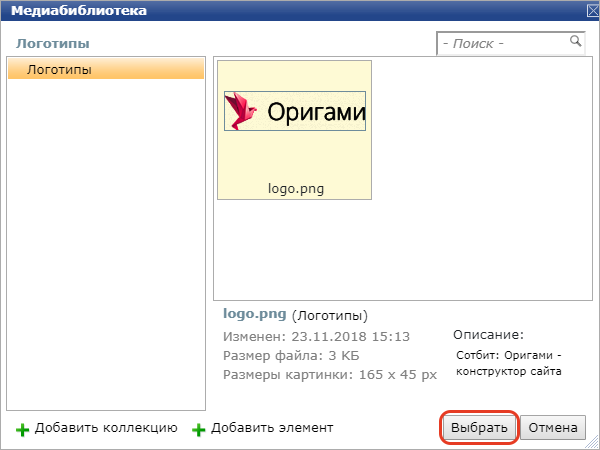Image resolution: width=600 pixels, height=450 pixels.
Task: Click the logo.png caption under thumbnail
Action: pos(296,189)
